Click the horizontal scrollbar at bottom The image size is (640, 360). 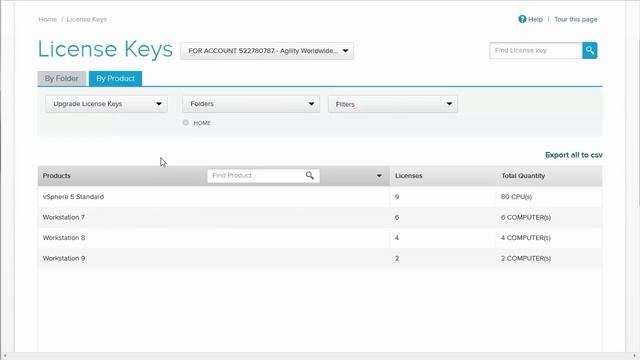320,356
